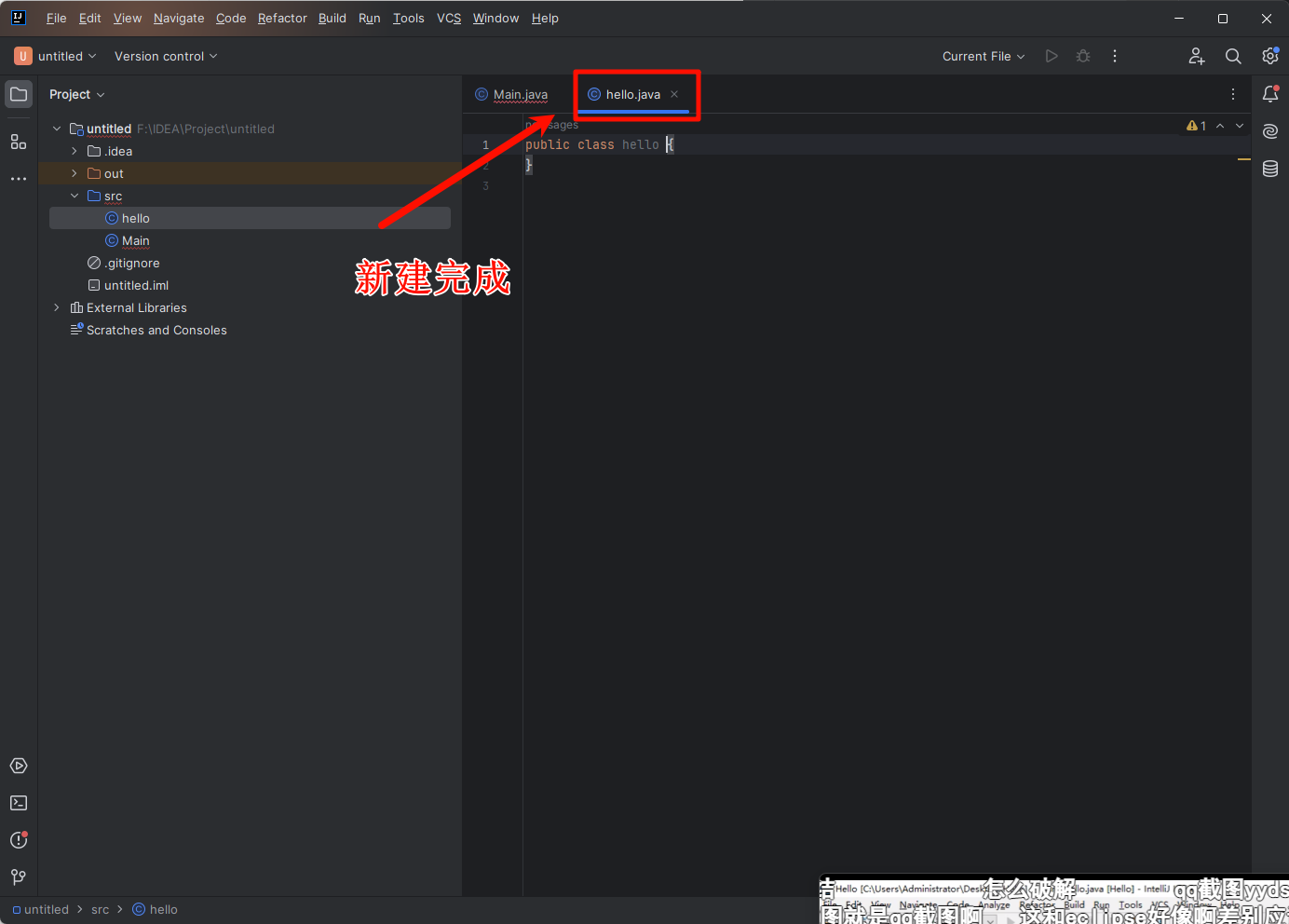This screenshot has width=1289, height=924.
Task: Click the hello breadcrumb in navigation bar
Action: click(155, 909)
